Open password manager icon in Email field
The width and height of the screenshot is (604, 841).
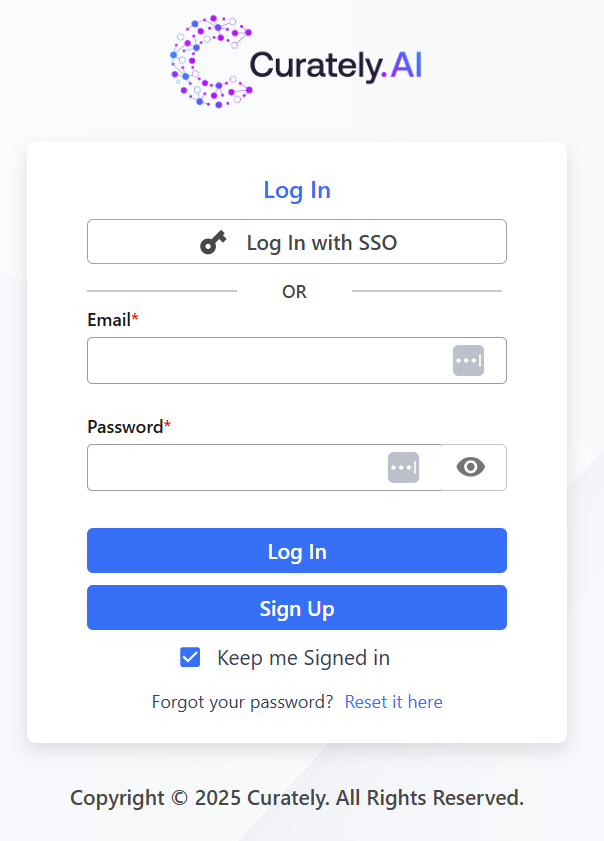click(468, 360)
